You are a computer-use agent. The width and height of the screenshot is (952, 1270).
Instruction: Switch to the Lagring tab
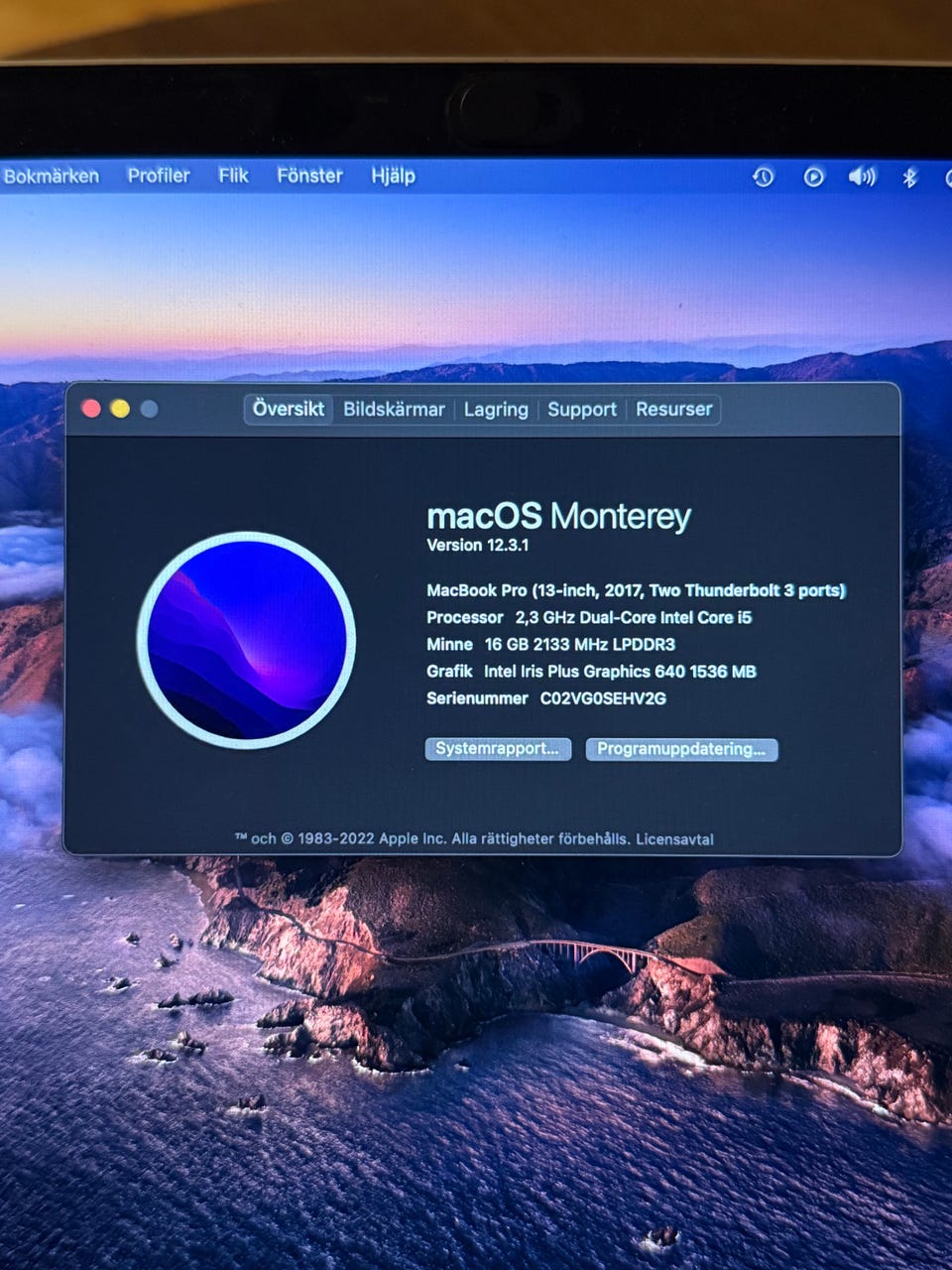496,410
